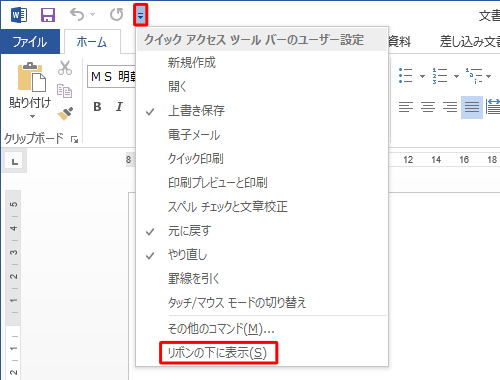Uncheck やり直し in the toolbar menu
Image resolution: width=500 pixels, height=380 pixels.
(262, 255)
